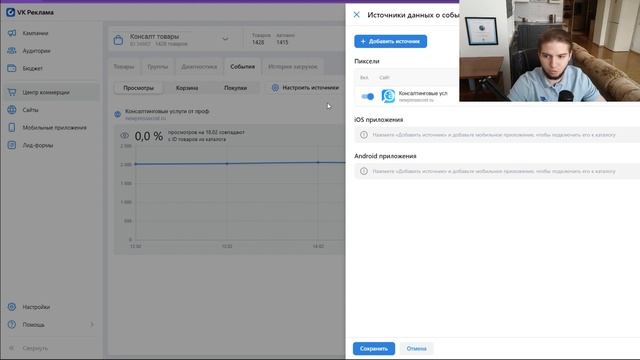Image resolution: width=640 pixels, height=360 pixels.
Task: Click the VK Реклама logo
Action: pos(30,12)
